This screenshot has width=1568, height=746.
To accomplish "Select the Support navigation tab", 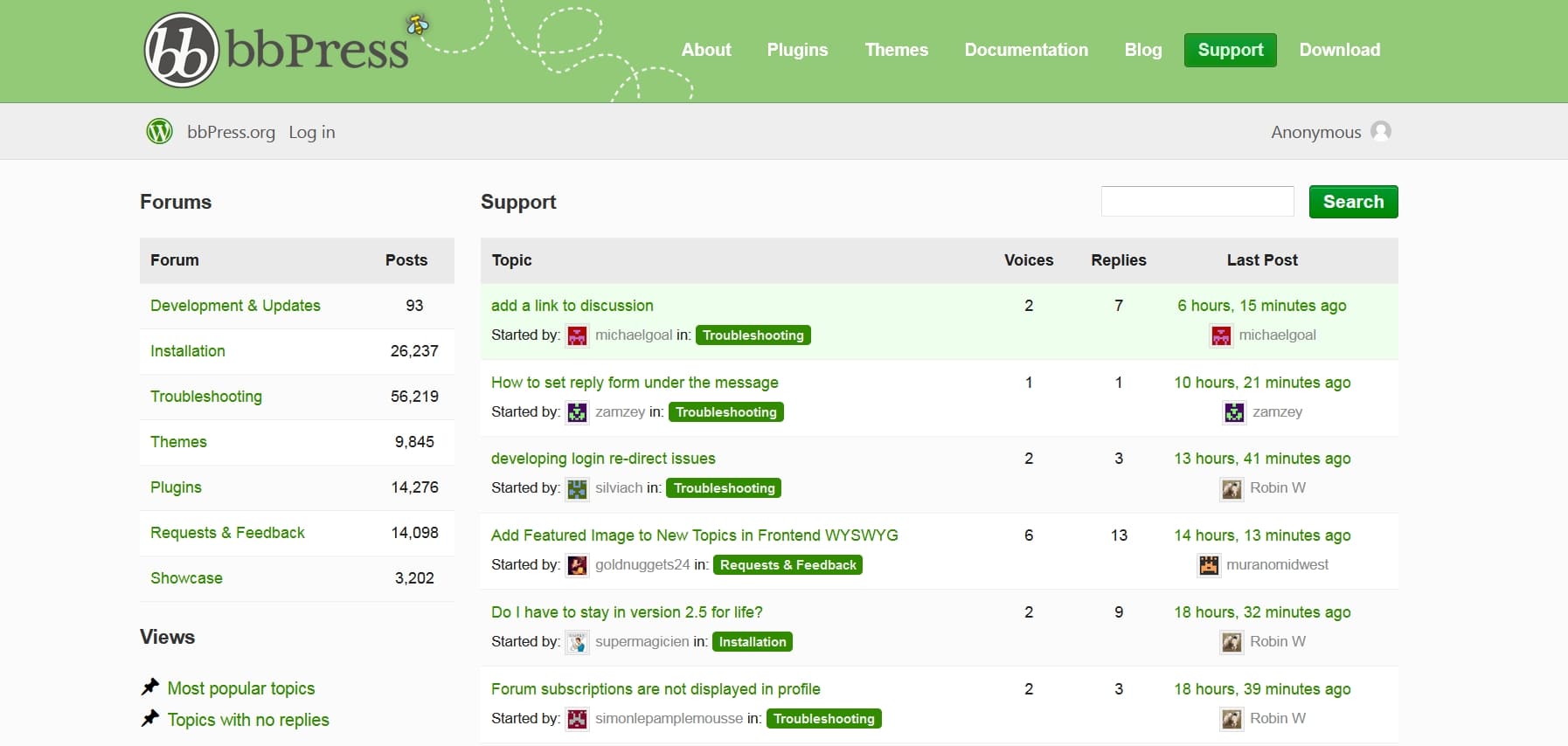I will coord(1231,50).
